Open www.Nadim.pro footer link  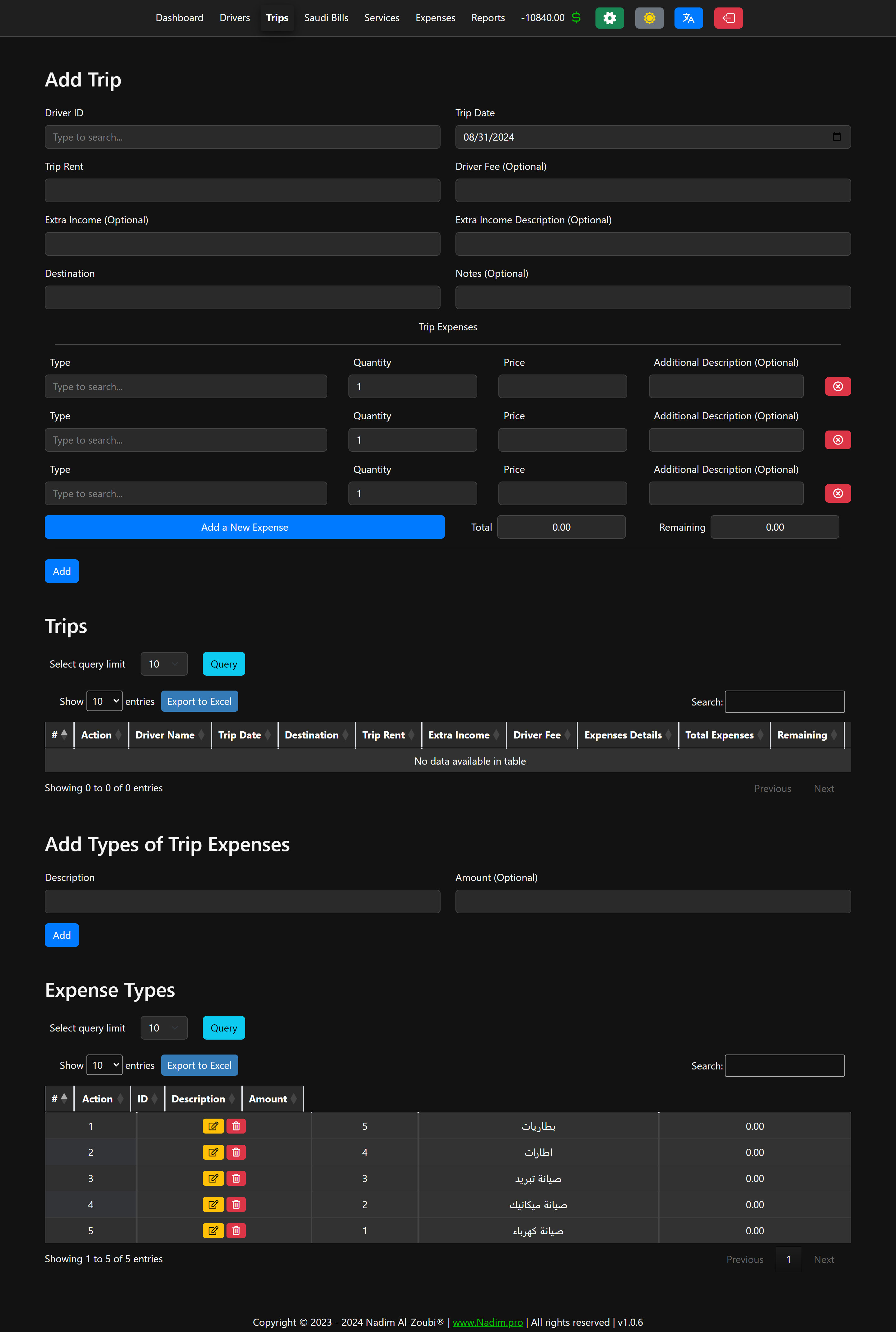[x=488, y=1322]
